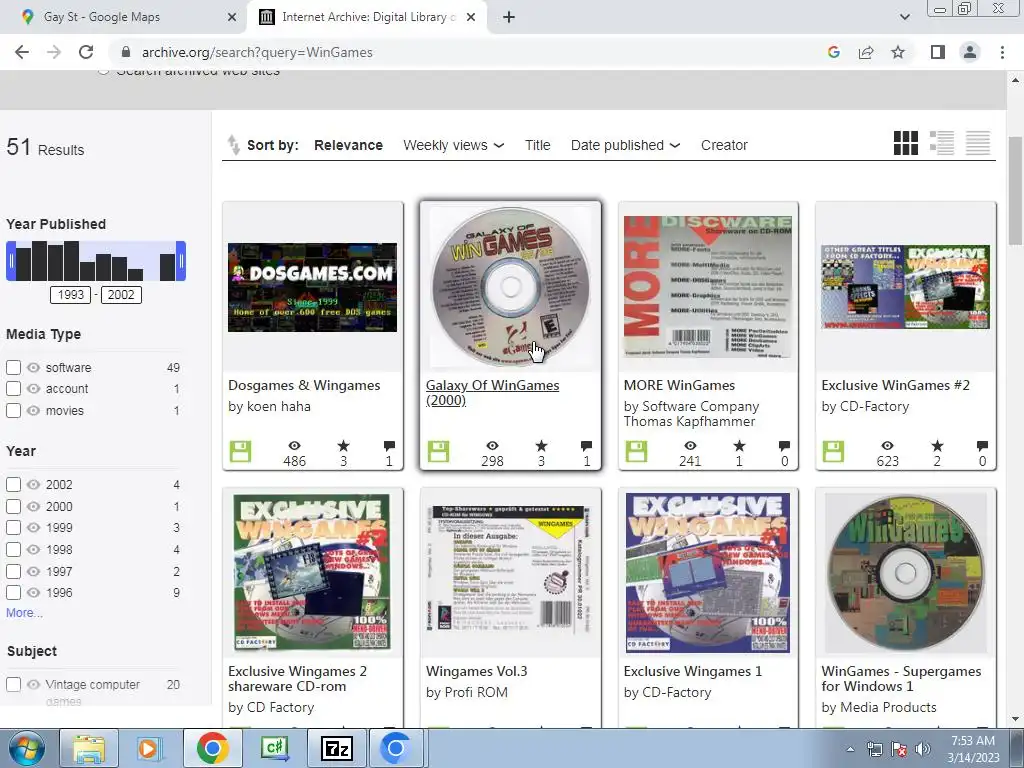The width and height of the screenshot is (1024, 768).
Task: Show hidden system tray icons
Action: pyautogui.click(x=850, y=749)
